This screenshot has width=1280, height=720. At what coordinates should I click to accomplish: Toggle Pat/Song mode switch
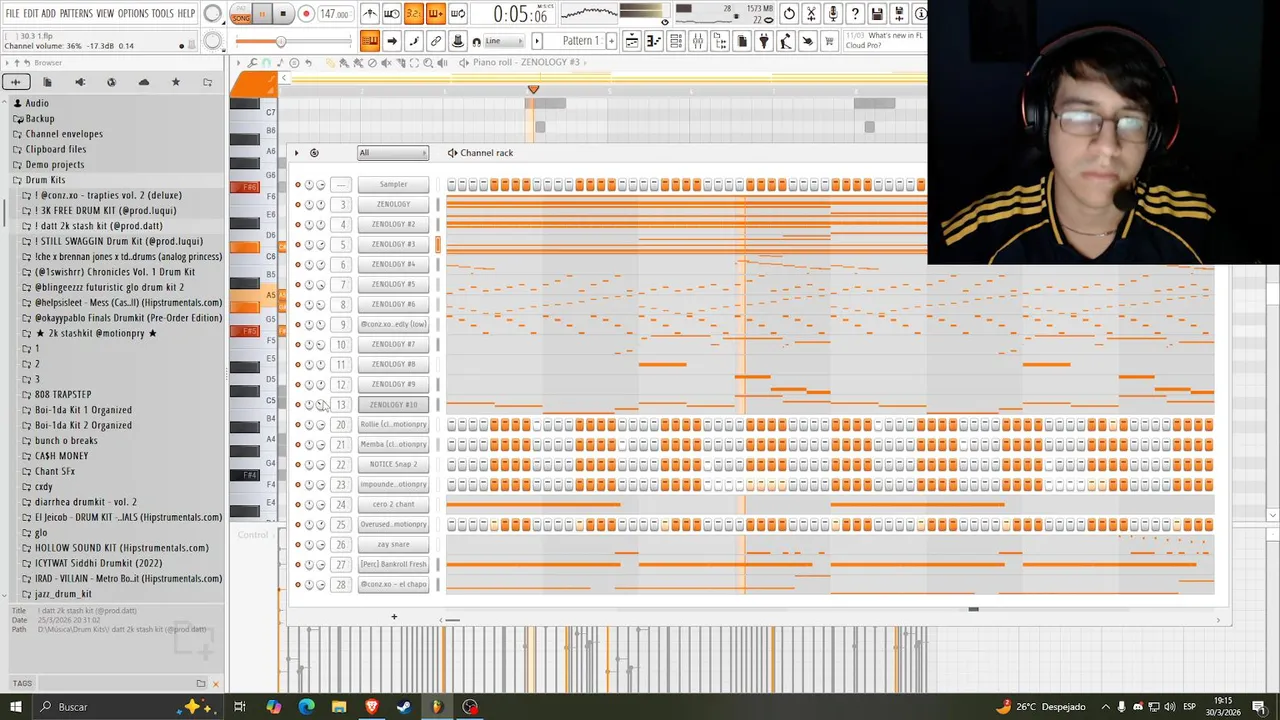click(240, 14)
